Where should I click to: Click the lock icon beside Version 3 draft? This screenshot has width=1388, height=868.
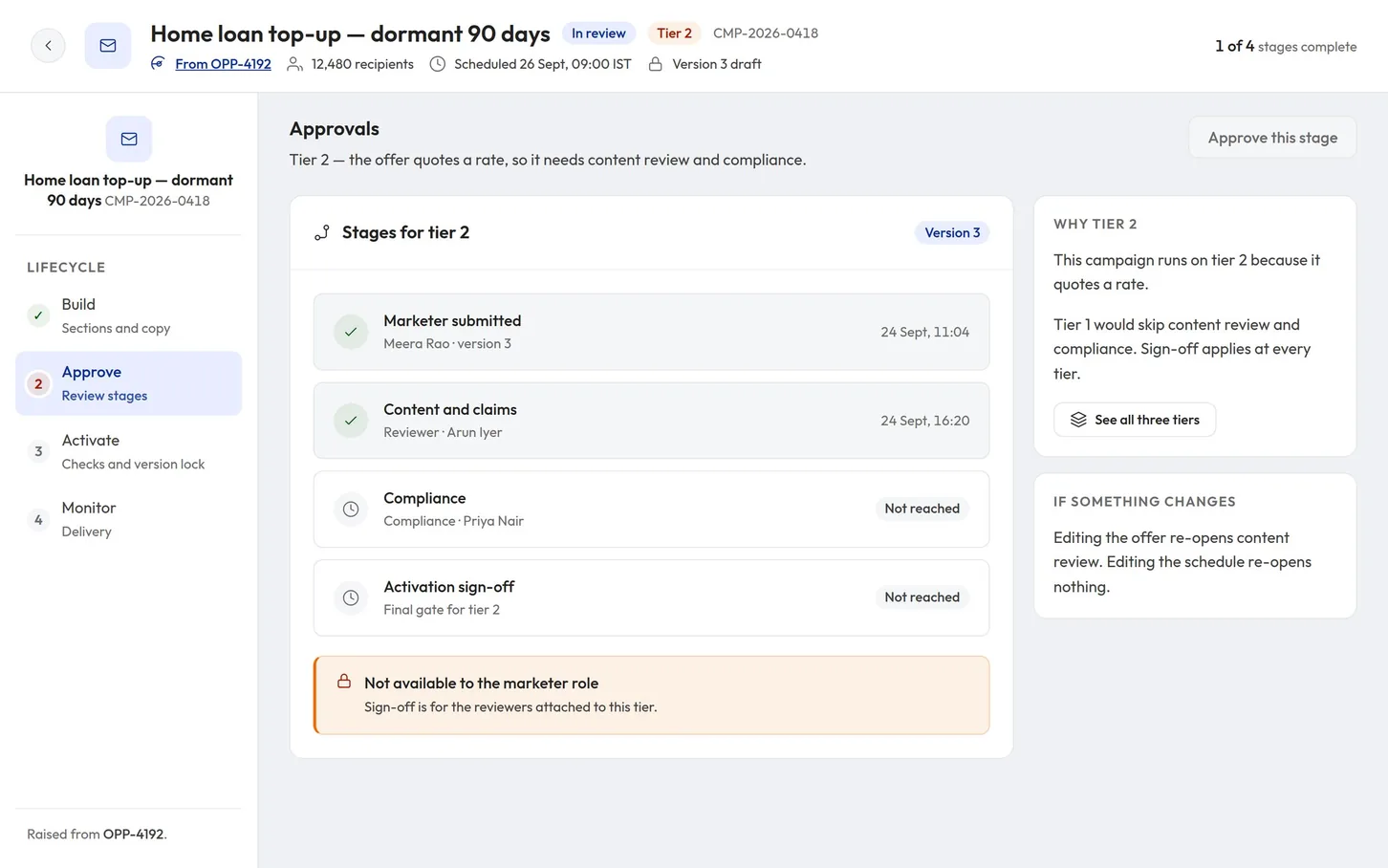click(x=656, y=64)
